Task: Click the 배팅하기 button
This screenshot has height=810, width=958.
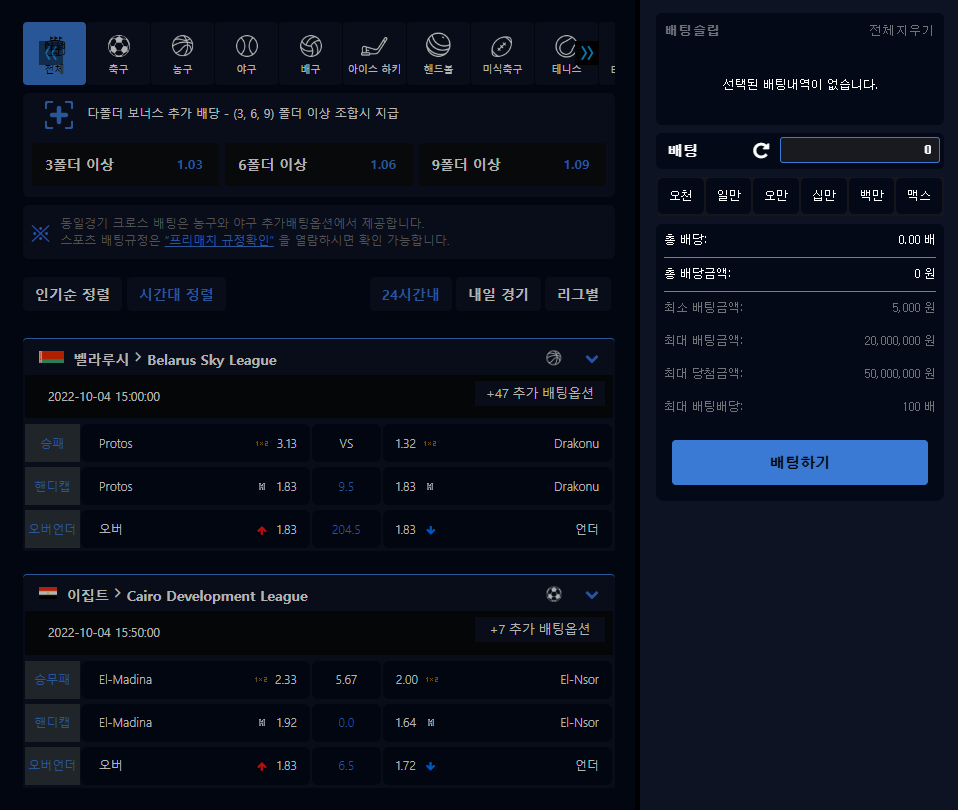Action: click(x=799, y=463)
